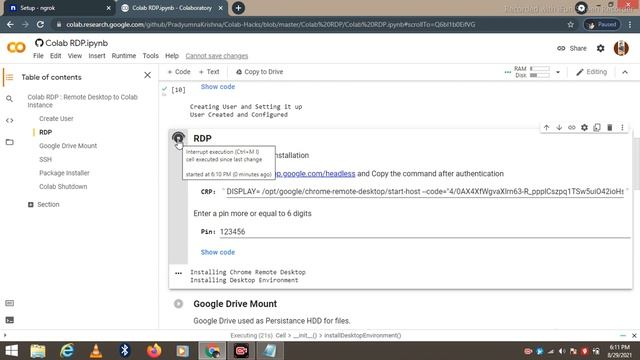Click the Colab logo
Screen dimensions: 640x360
point(16,48)
